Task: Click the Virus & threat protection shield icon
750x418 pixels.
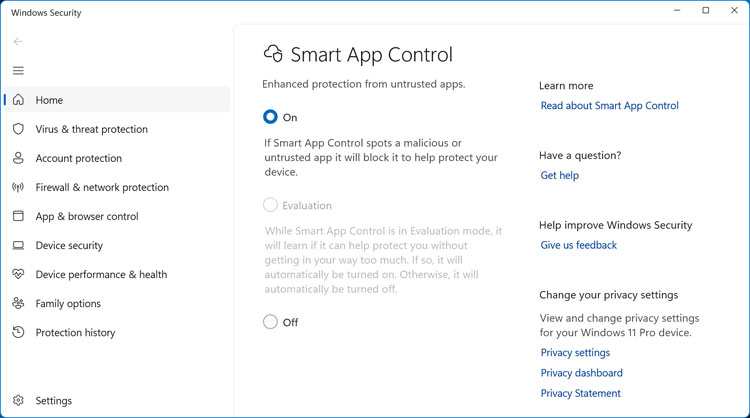Action: coord(18,129)
